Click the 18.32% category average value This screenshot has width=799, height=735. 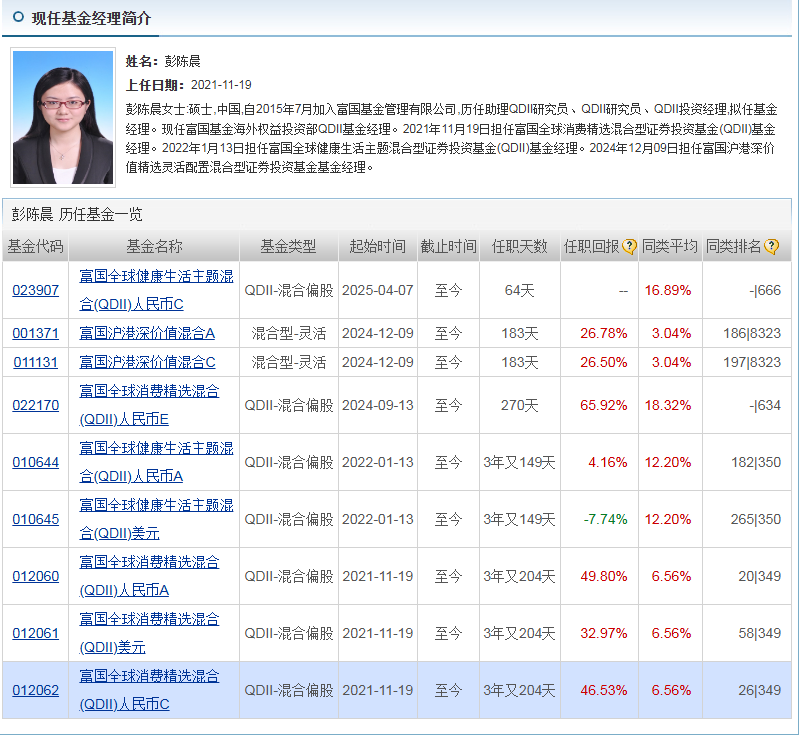pos(668,405)
